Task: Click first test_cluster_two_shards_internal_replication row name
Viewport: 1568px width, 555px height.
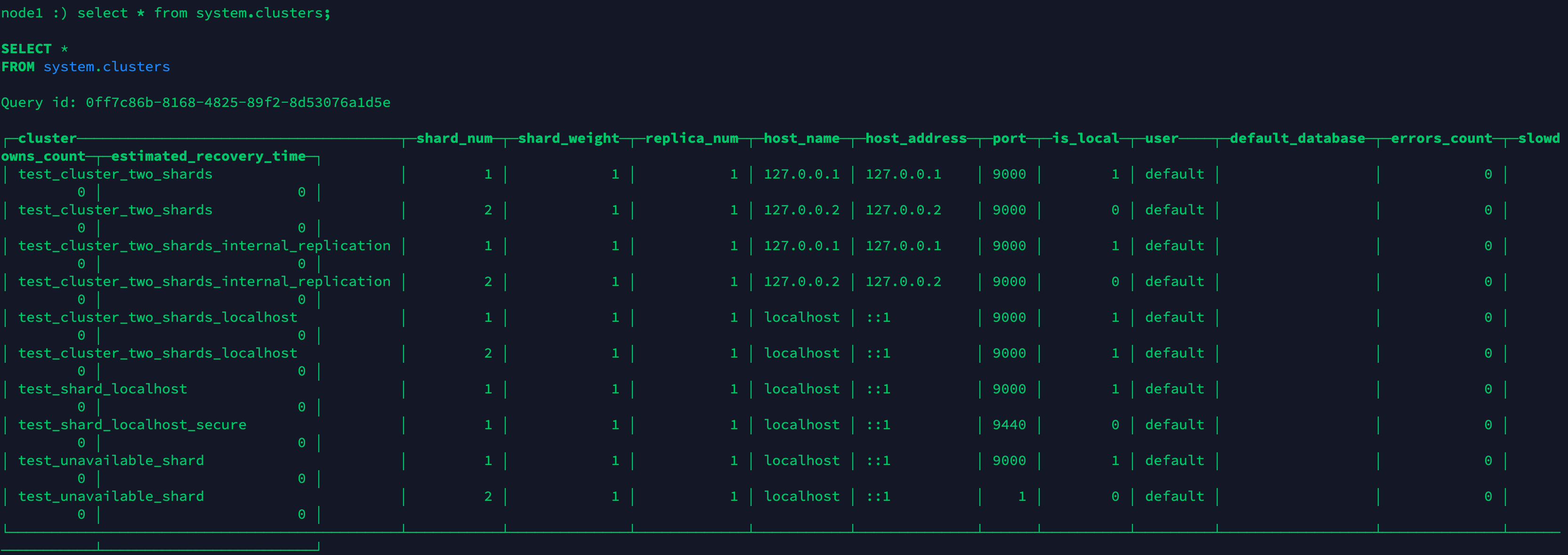Action: point(204,245)
